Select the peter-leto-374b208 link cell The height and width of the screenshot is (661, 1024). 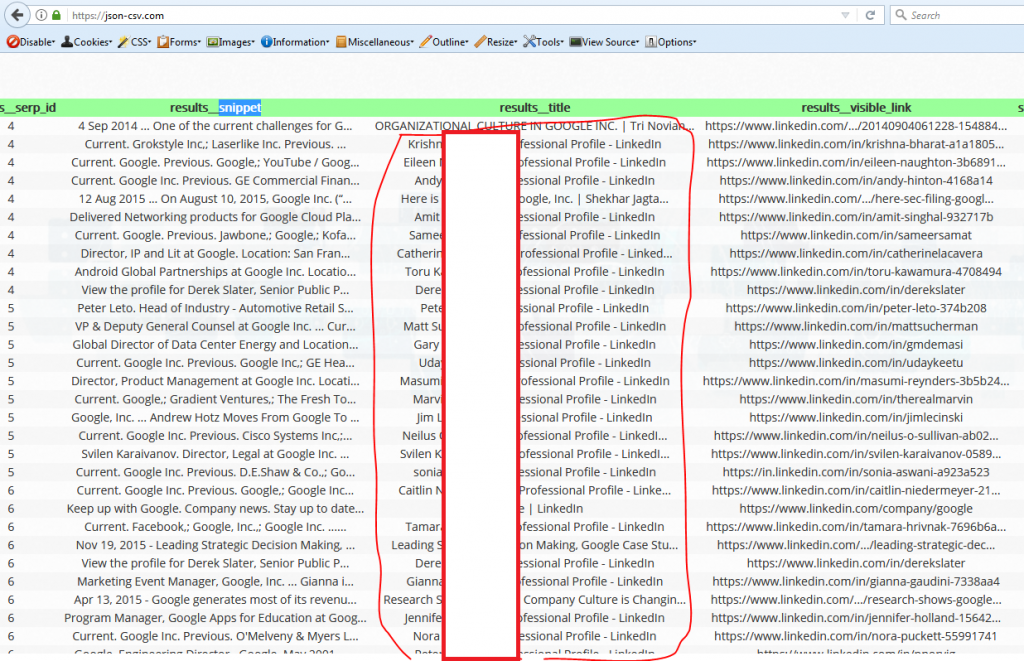coord(856,309)
